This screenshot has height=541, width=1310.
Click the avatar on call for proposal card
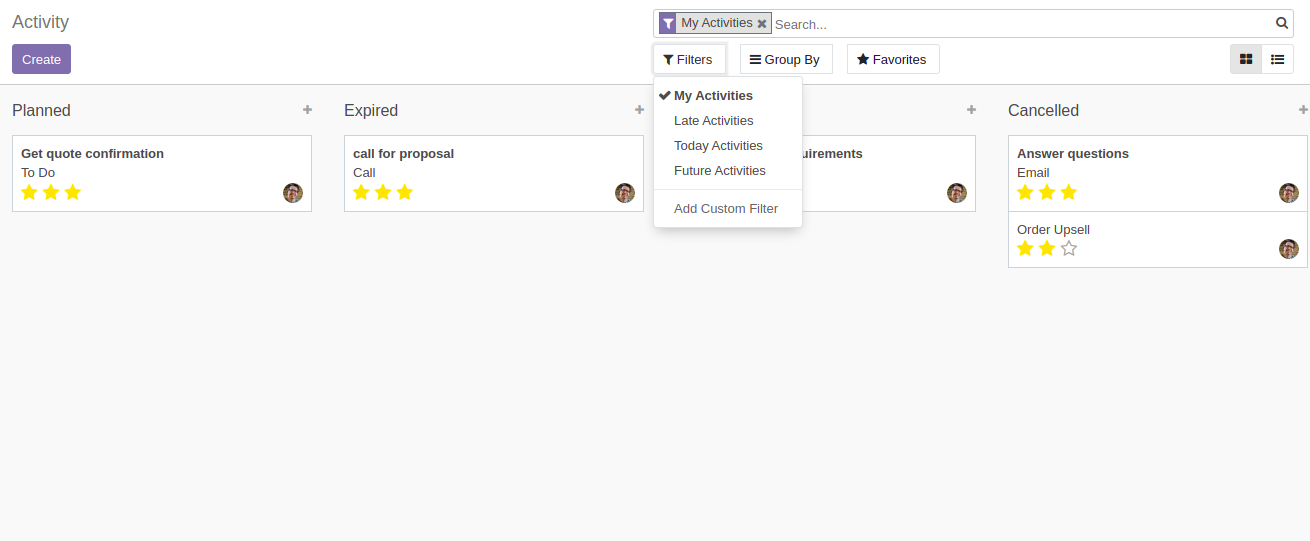point(625,193)
